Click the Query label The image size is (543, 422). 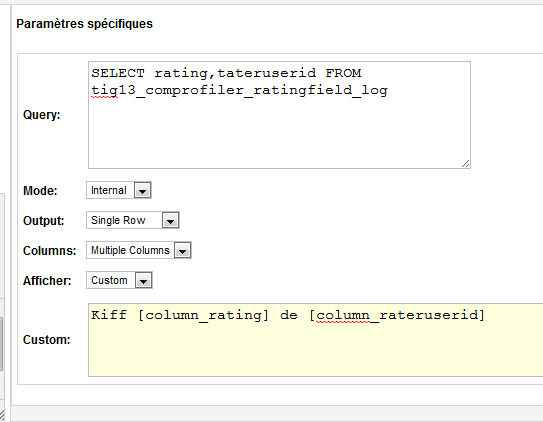pos(42,115)
